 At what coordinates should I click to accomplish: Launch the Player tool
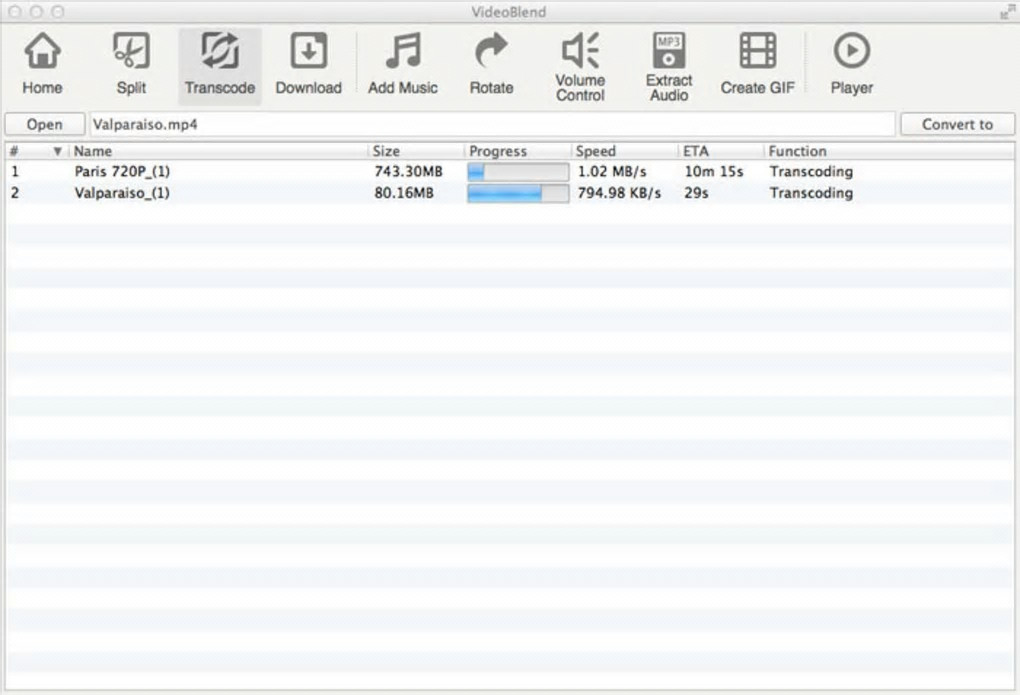[852, 64]
